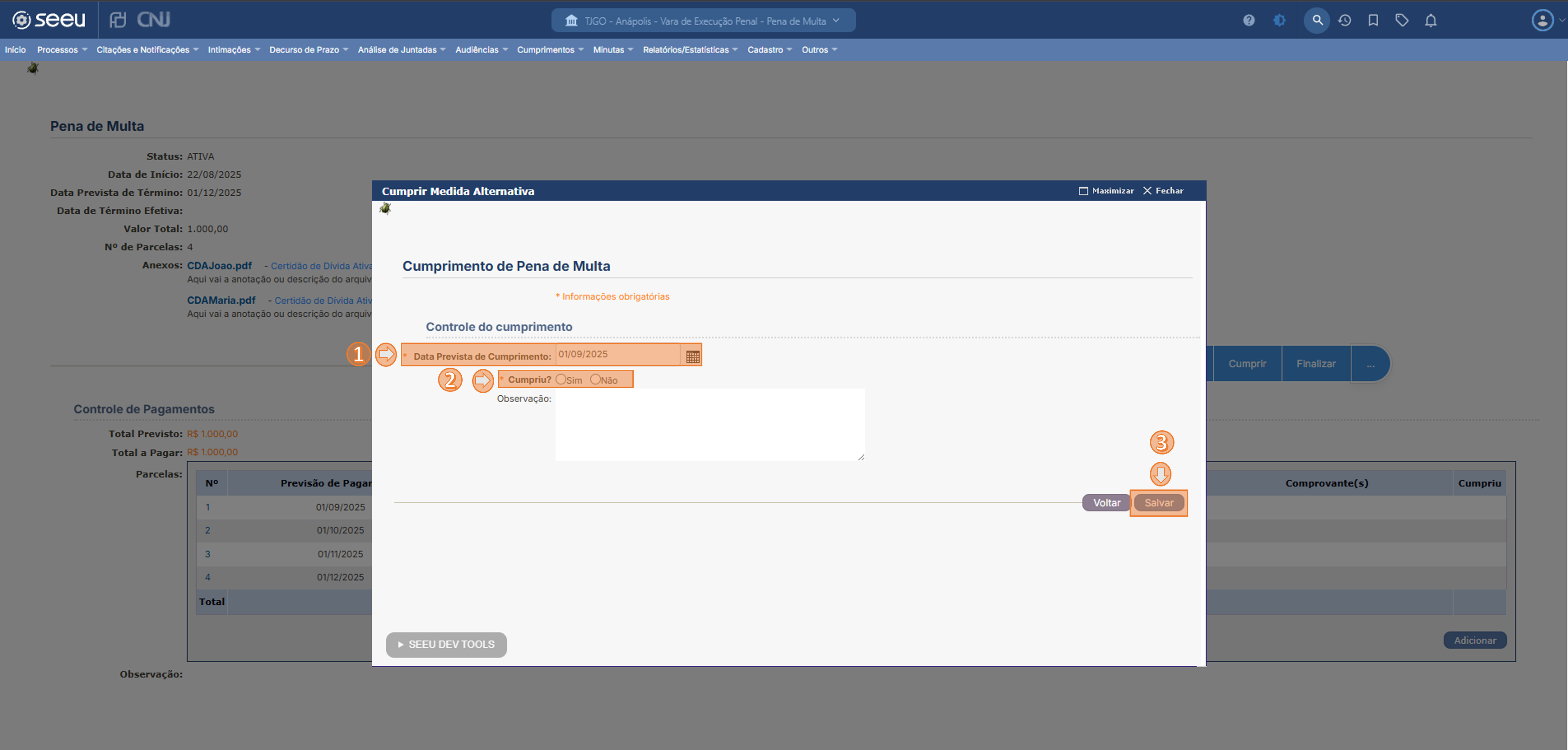Image resolution: width=1568 pixels, height=750 pixels.
Task: Open the notifications bell icon
Action: tap(1431, 21)
